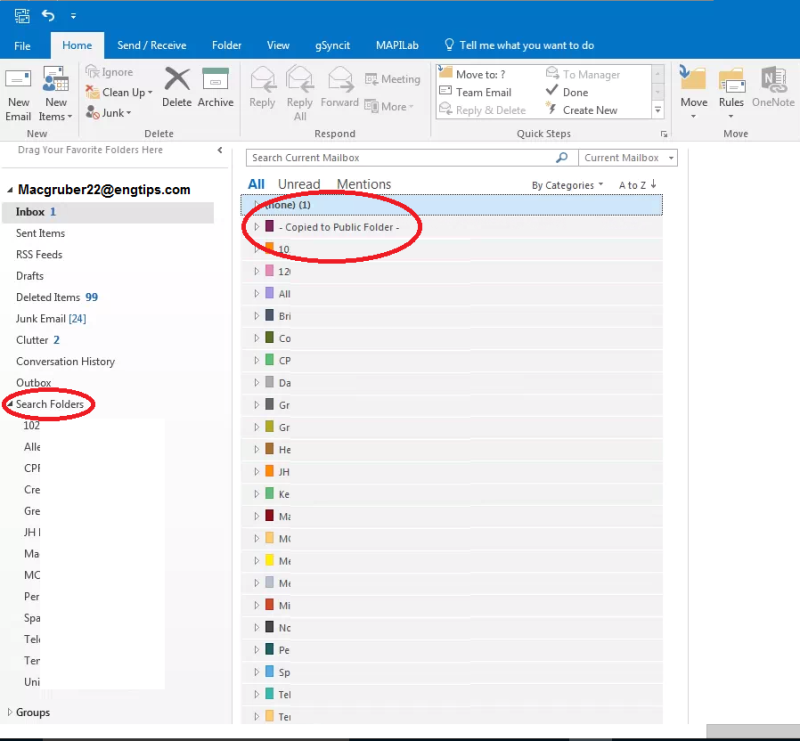Open the New Items menu
The image size is (800, 741).
[x=56, y=94]
